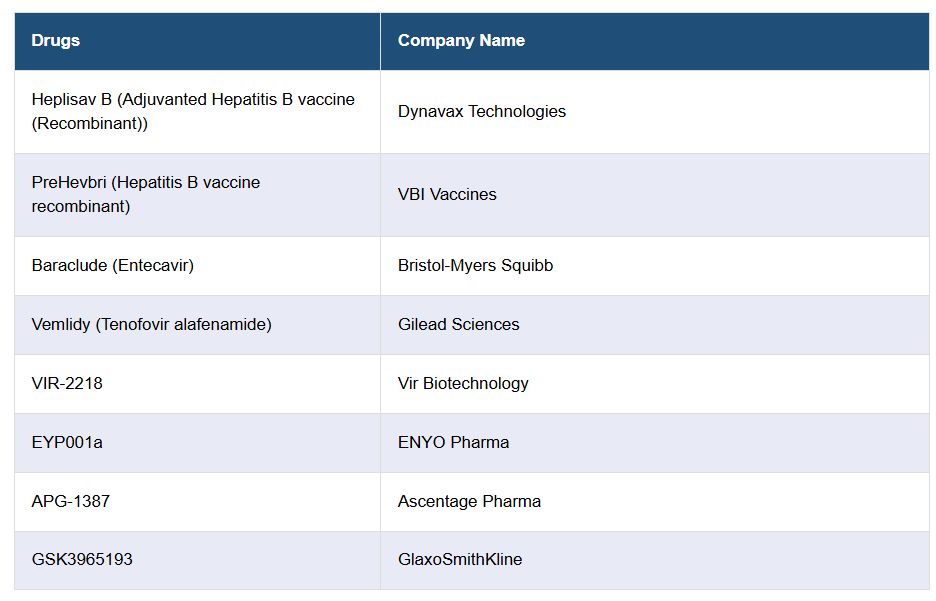Select the Heplisav B vaccine cell
The image size is (936, 601).
tap(193, 112)
